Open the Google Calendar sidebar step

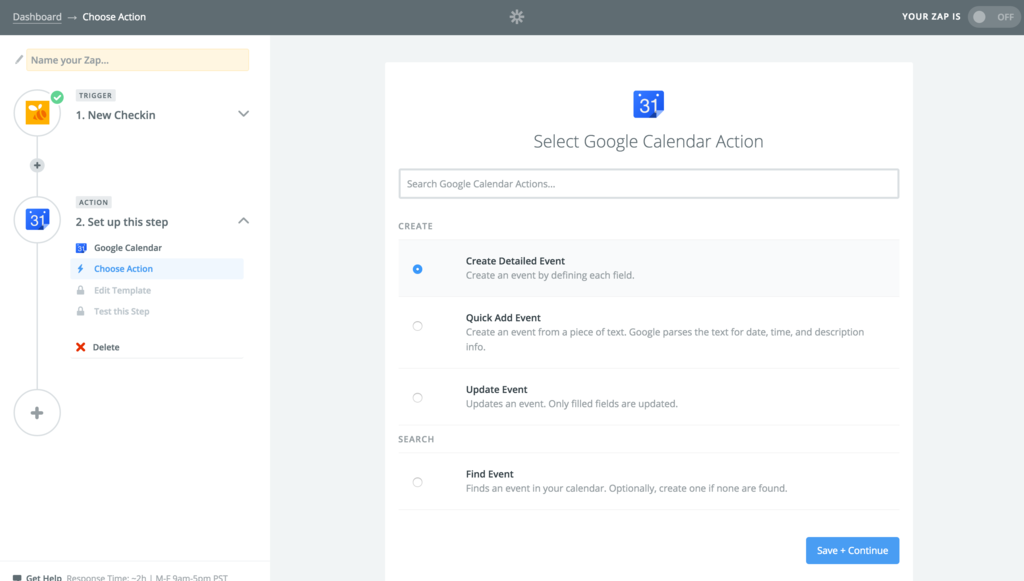pos(127,247)
